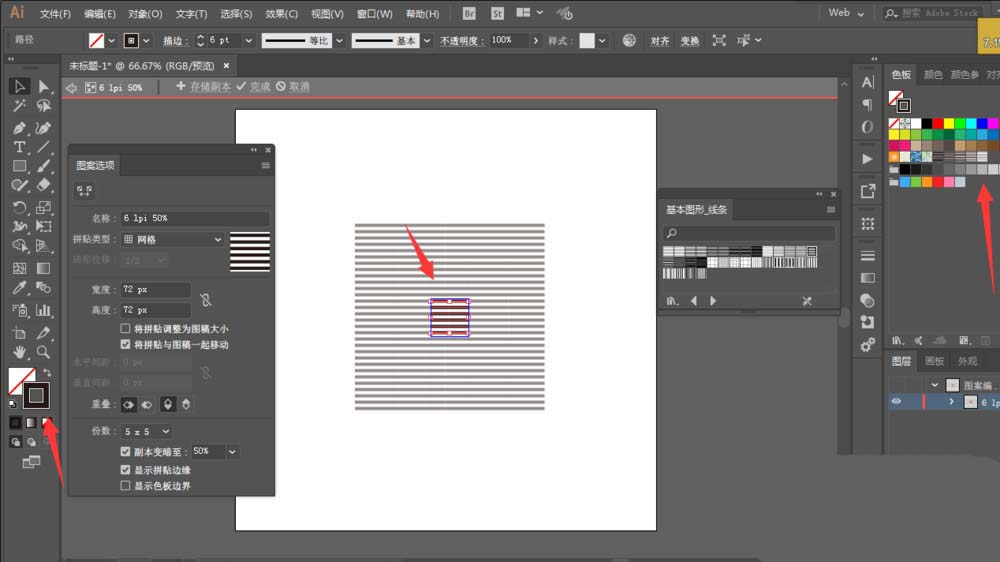Open the 窗口(W) menu
This screenshot has height=562, width=1000.
tap(374, 13)
